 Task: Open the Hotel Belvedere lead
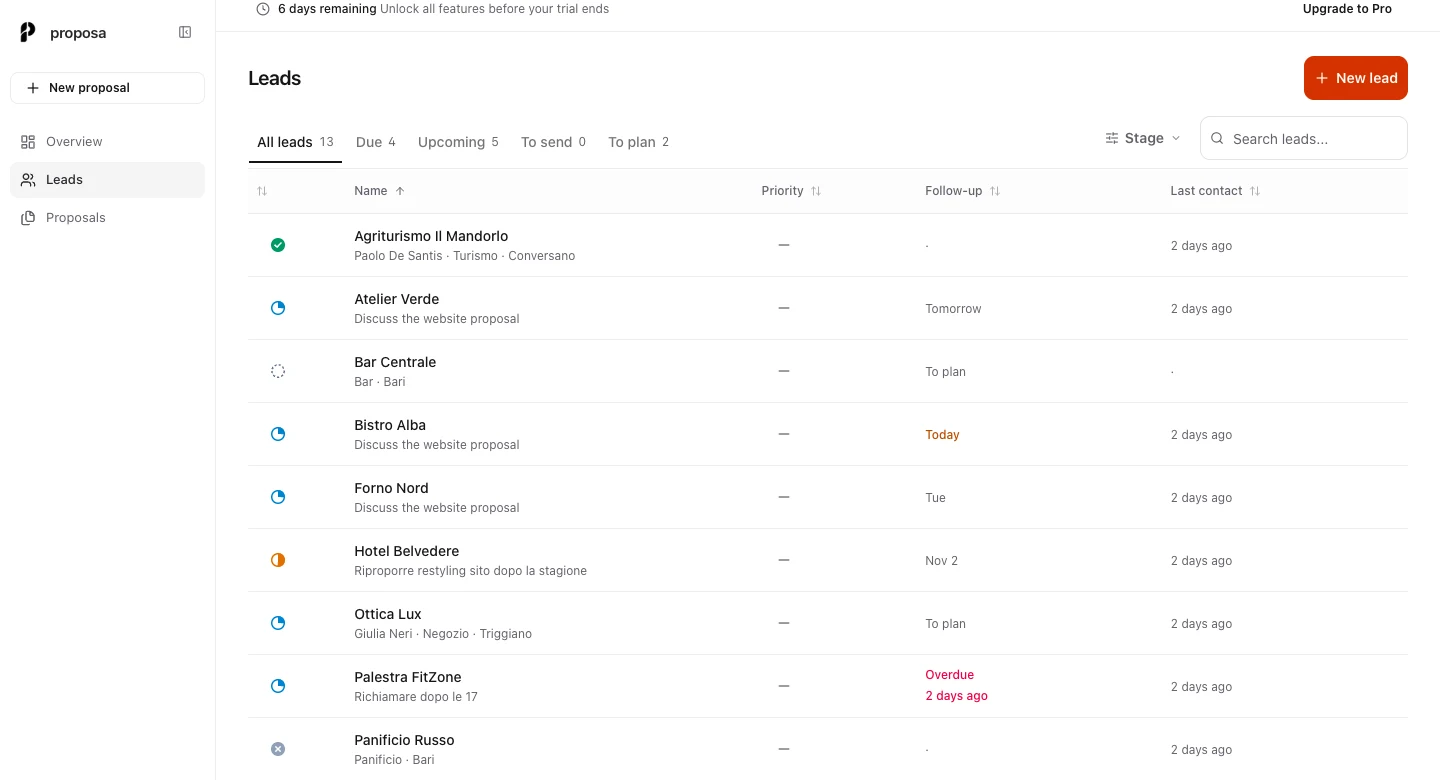point(828,560)
